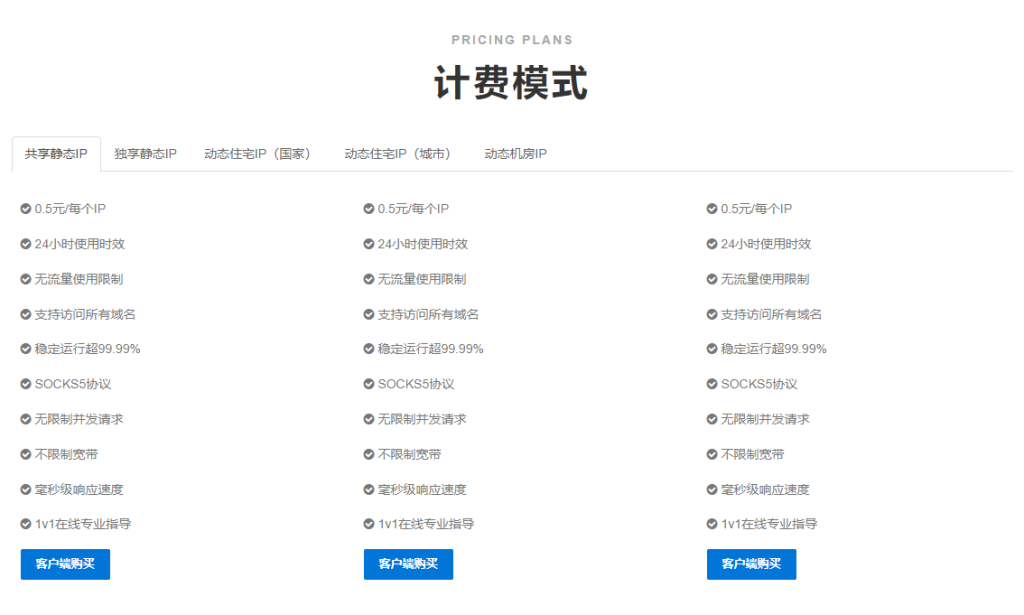
Task: Click check icon beside 0.5元/每个IP in third column
Action: (x=712, y=209)
